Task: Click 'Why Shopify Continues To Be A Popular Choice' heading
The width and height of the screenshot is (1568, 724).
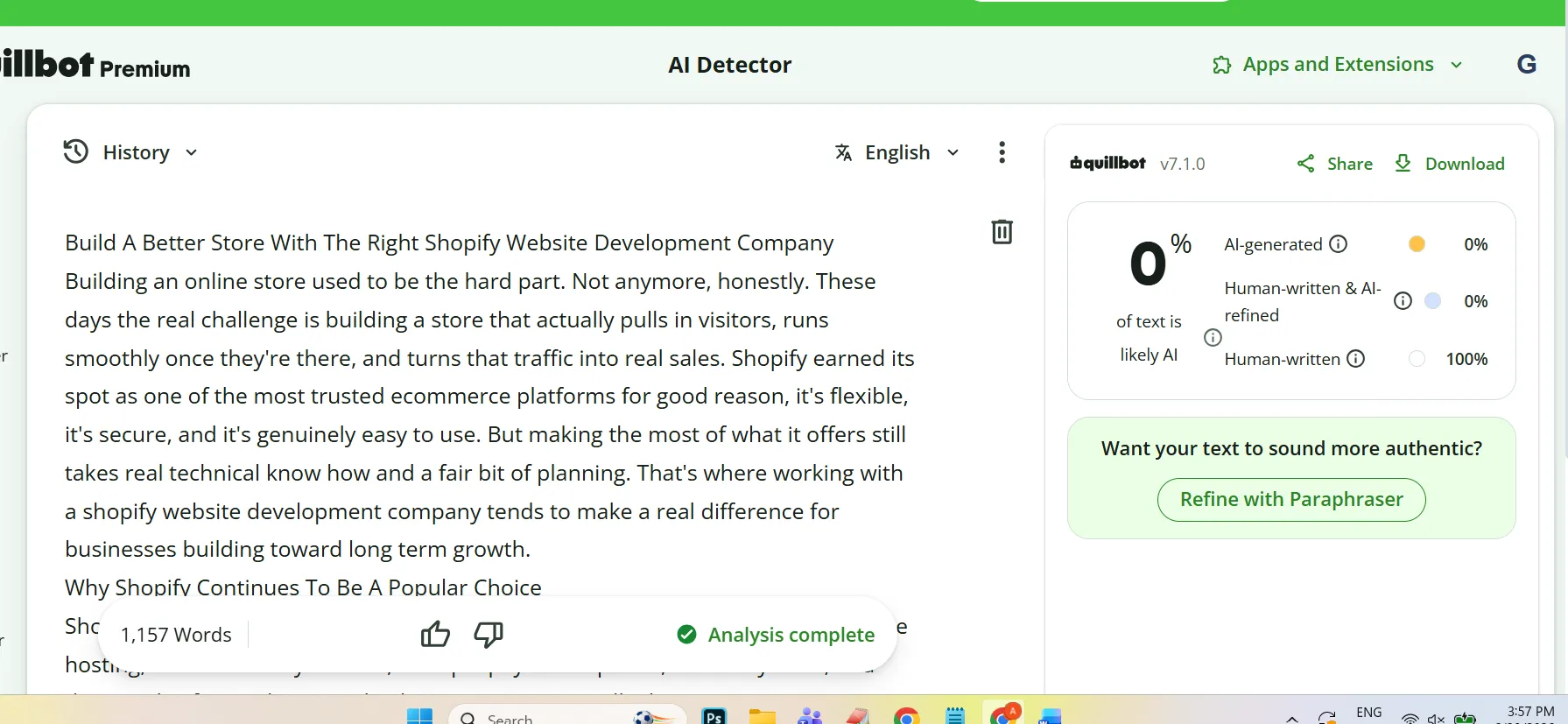Action: (x=303, y=587)
